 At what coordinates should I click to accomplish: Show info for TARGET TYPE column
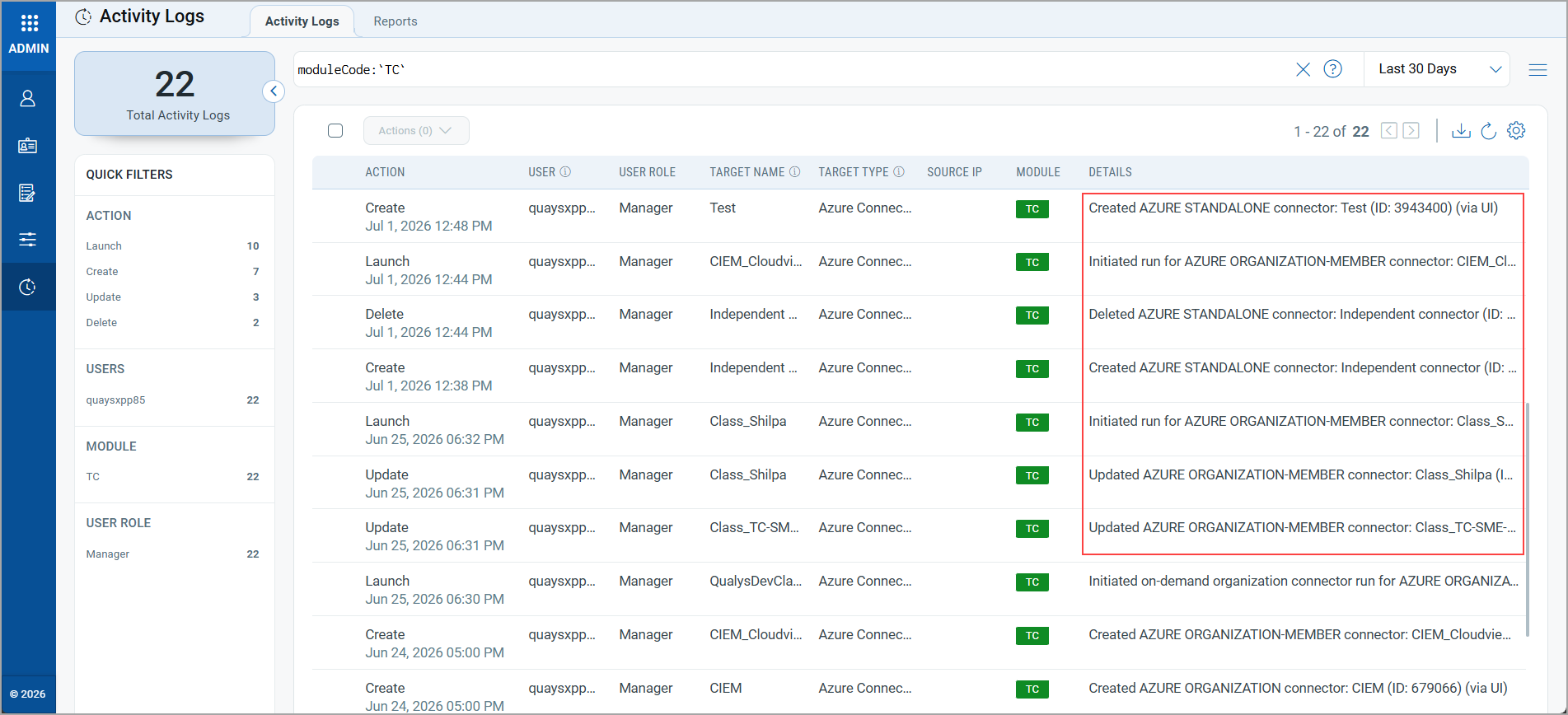(x=899, y=172)
